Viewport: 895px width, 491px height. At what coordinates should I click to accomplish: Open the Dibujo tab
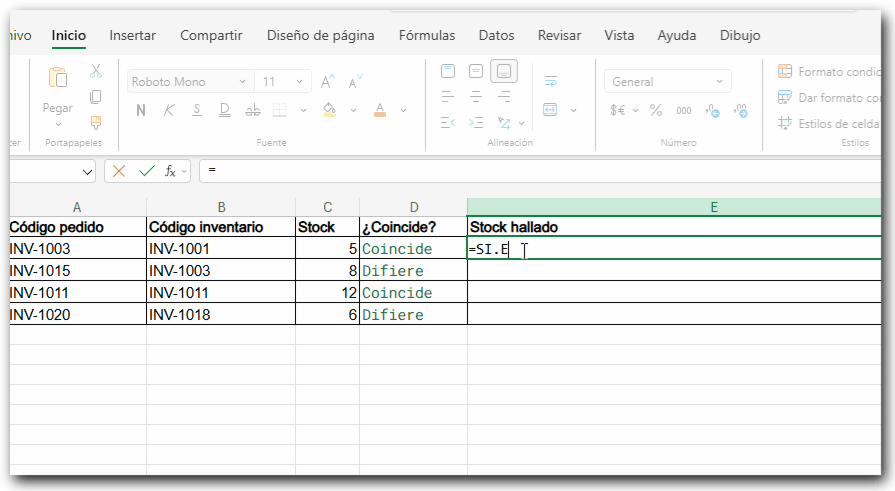pos(740,35)
